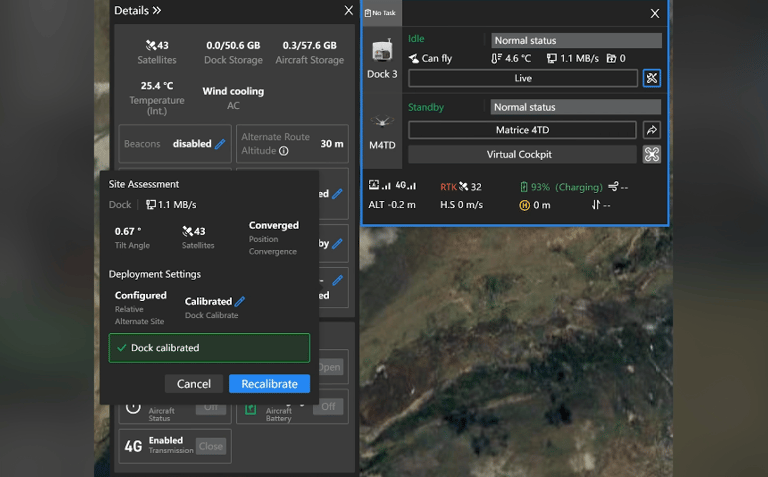Click the Idle dock status label
Screen dimensions: 768x477
(416, 39)
